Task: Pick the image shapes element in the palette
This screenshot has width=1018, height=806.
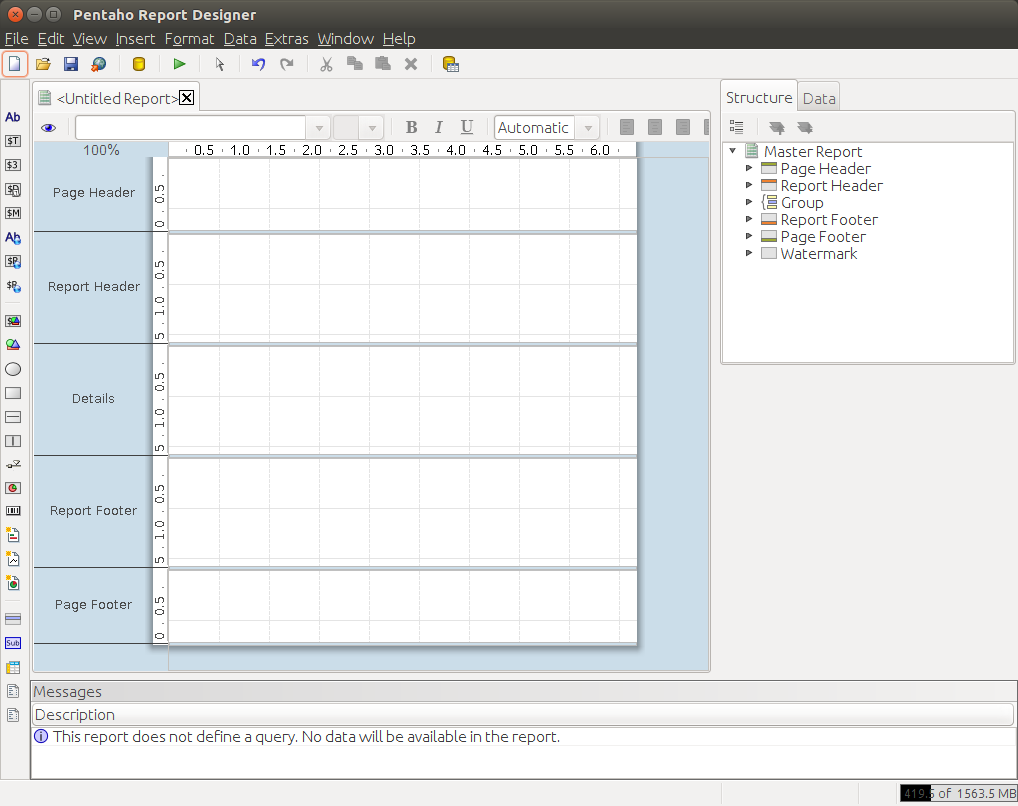Action: (13, 345)
